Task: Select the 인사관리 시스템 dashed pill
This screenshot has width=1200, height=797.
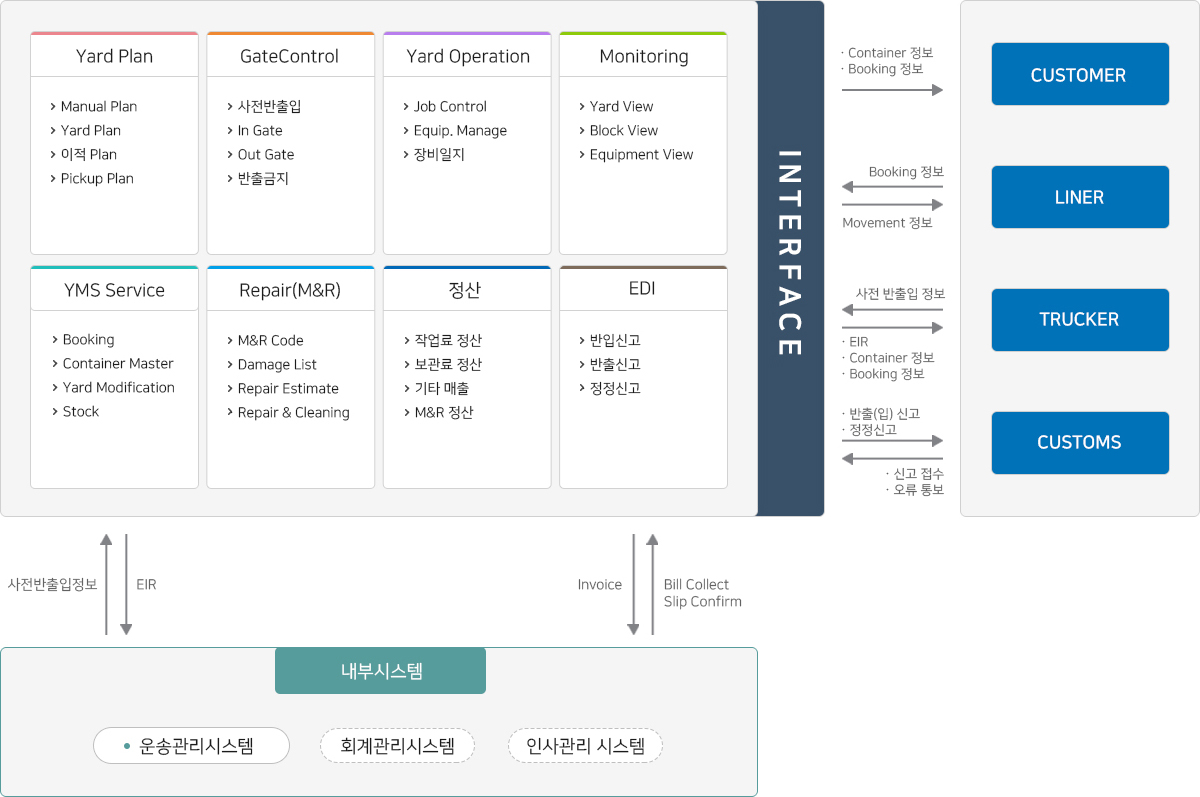Action: point(585,745)
